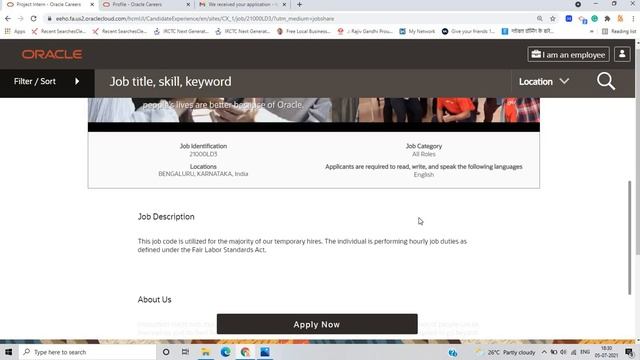
Task: Open Chrome three-dot menu
Action: coord(633,18)
